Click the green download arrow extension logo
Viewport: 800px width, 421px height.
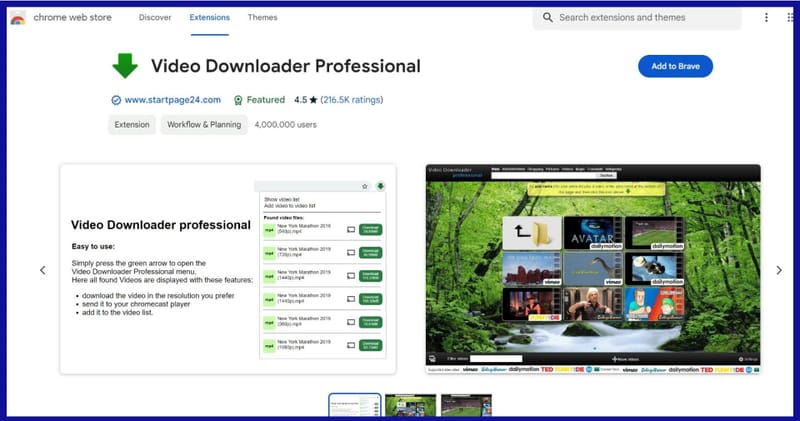124,66
